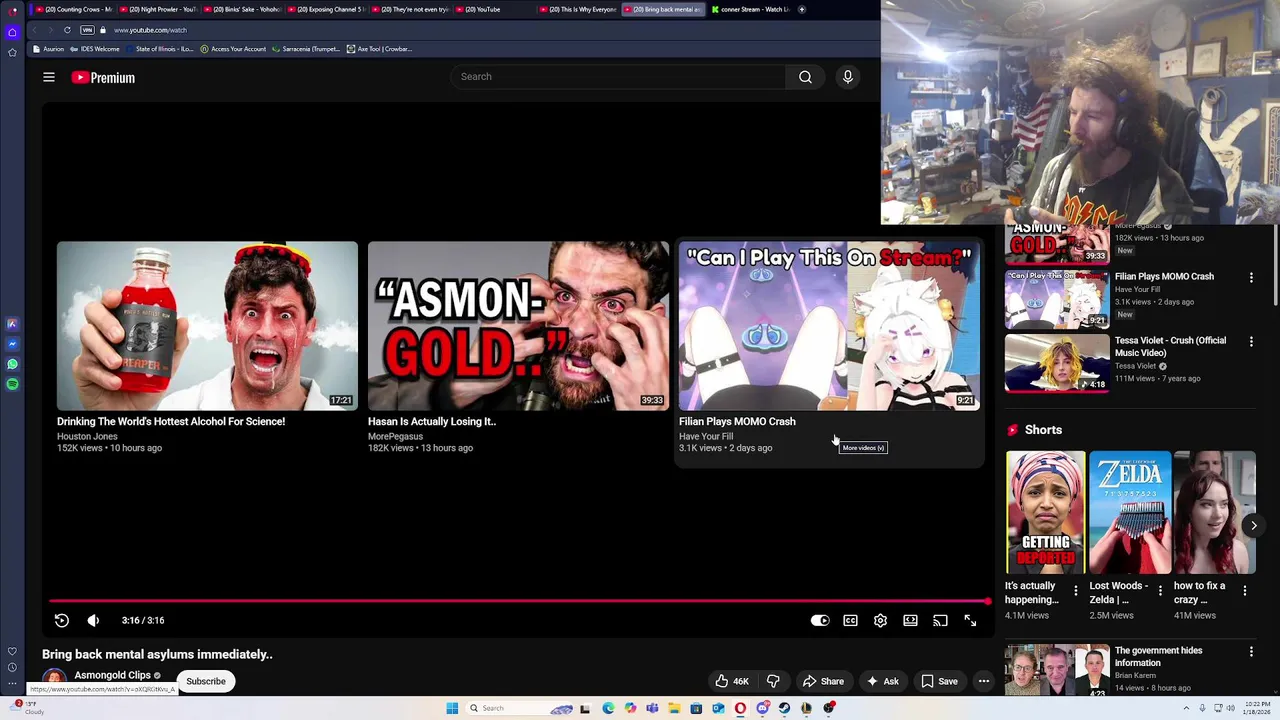Open a new browser tab
1280x720 pixels.
[801, 9]
